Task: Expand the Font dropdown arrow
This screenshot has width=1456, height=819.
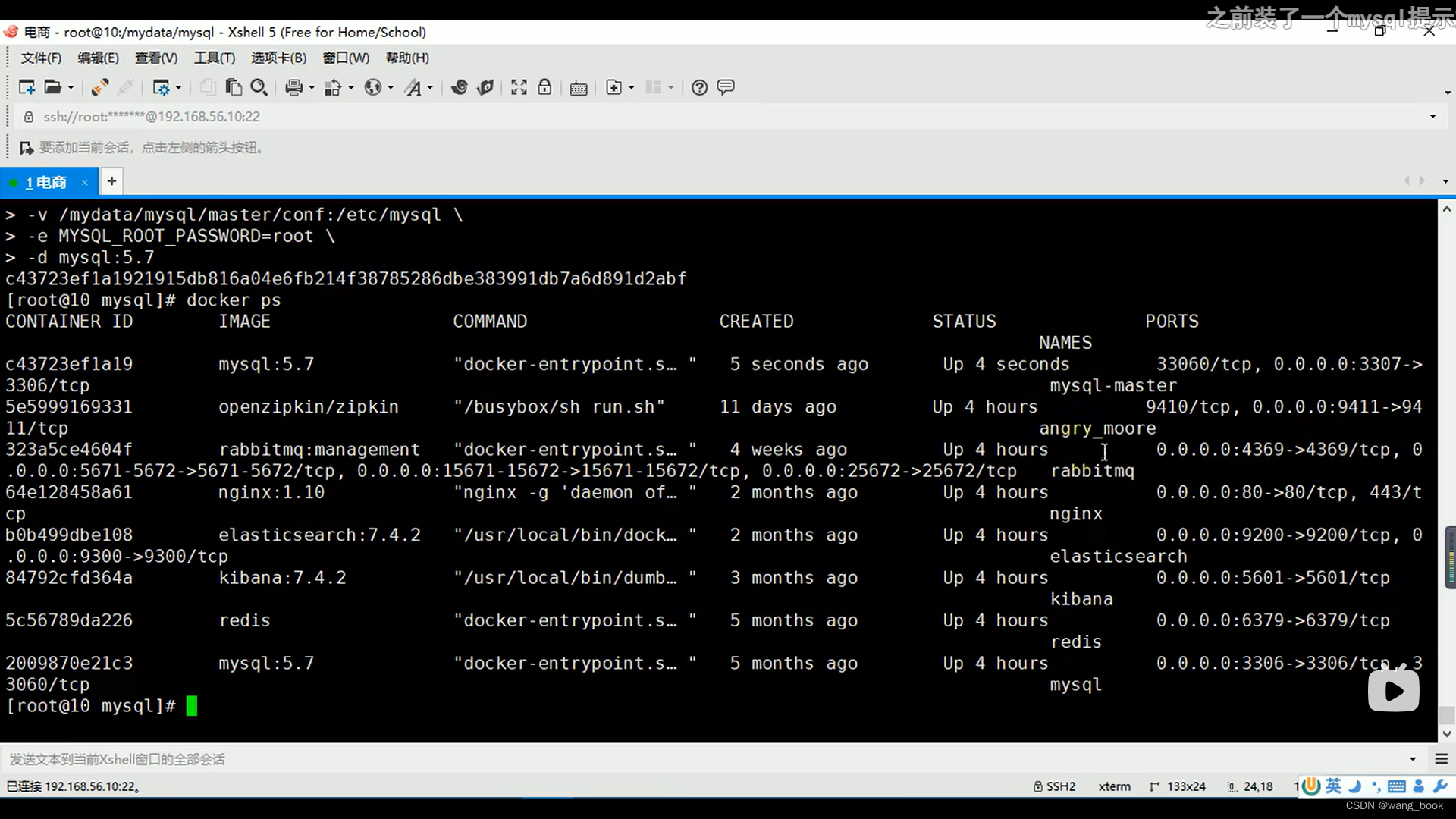Action: (430, 88)
